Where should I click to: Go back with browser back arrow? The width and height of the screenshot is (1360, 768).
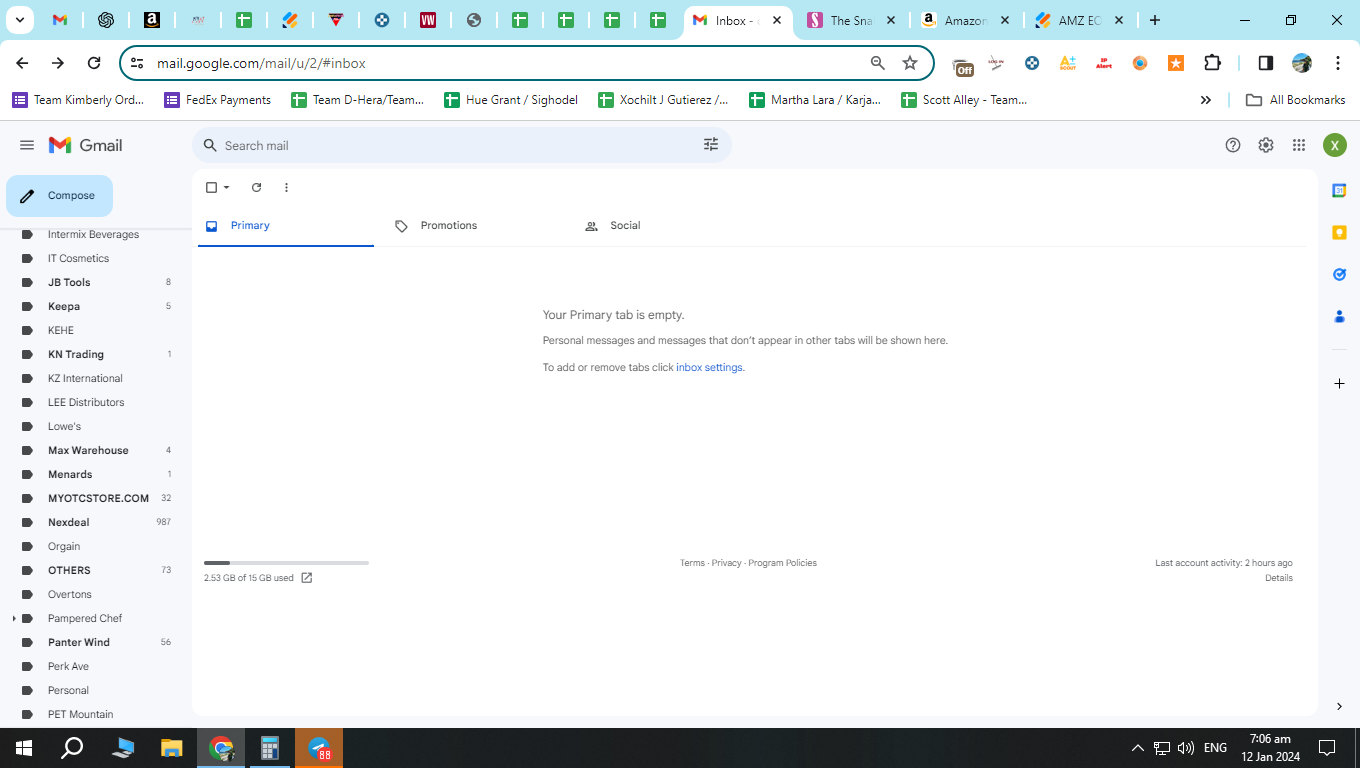[x=22, y=63]
